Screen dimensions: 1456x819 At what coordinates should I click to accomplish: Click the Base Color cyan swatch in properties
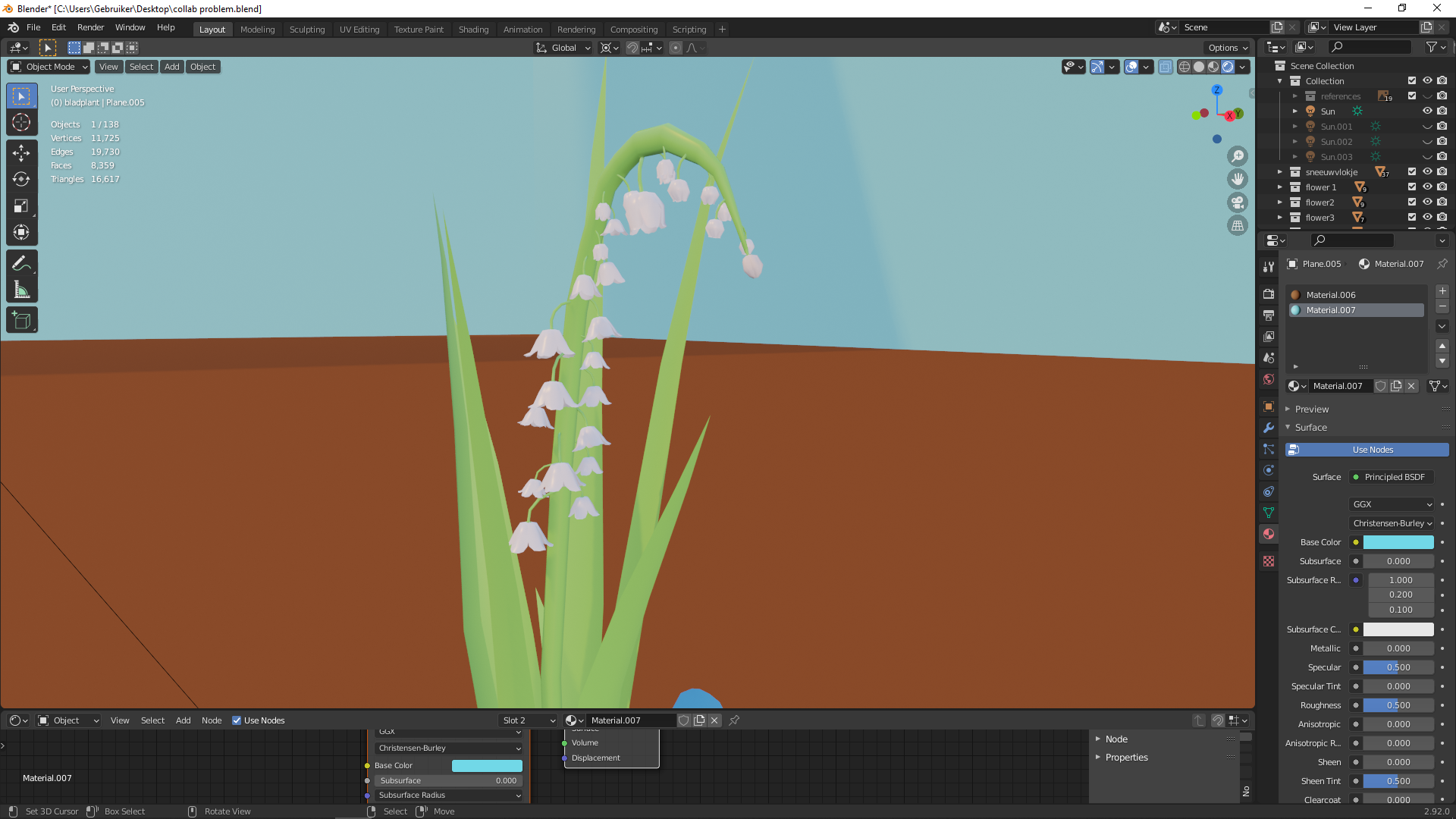point(1398,542)
